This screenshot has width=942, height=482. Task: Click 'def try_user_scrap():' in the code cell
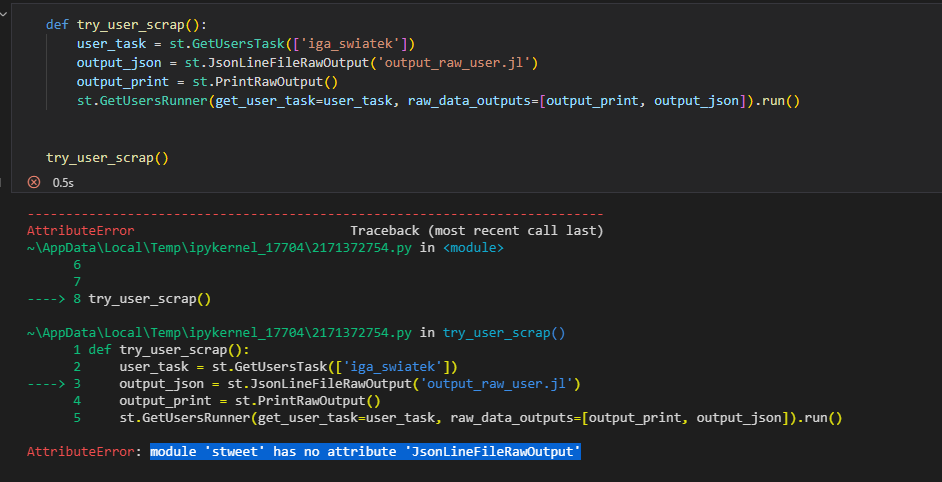(126, 25)
